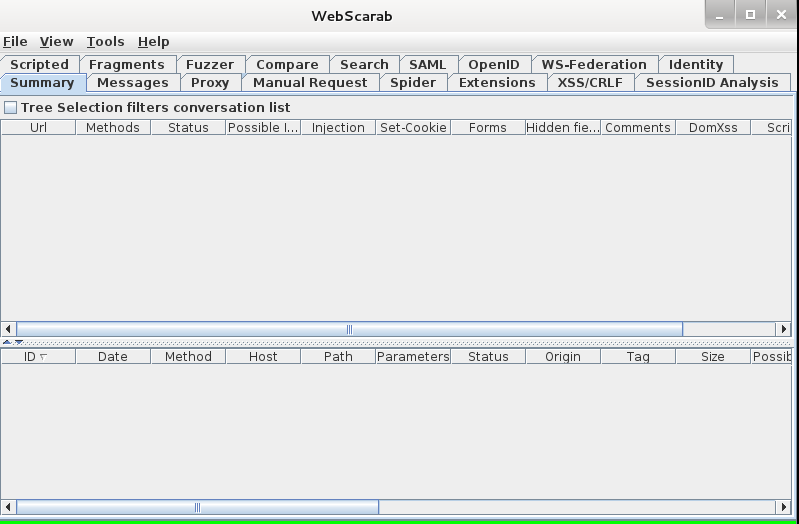This screenshot has width=799, height=524.
Task: Click the DomXss column header
Action: click(x=713, y=127)
